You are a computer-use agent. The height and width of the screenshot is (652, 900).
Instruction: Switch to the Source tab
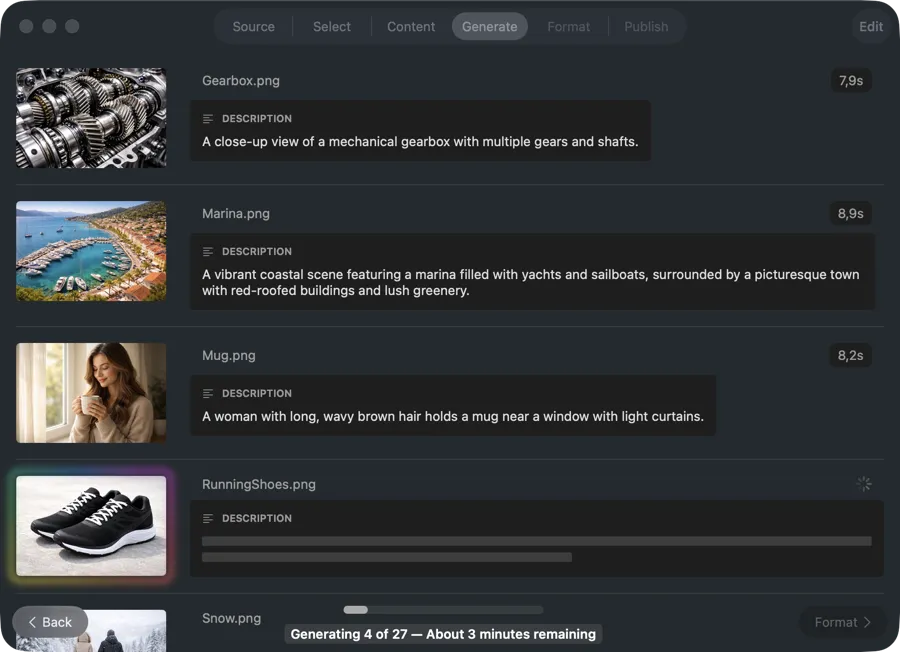tap(253, 27)
